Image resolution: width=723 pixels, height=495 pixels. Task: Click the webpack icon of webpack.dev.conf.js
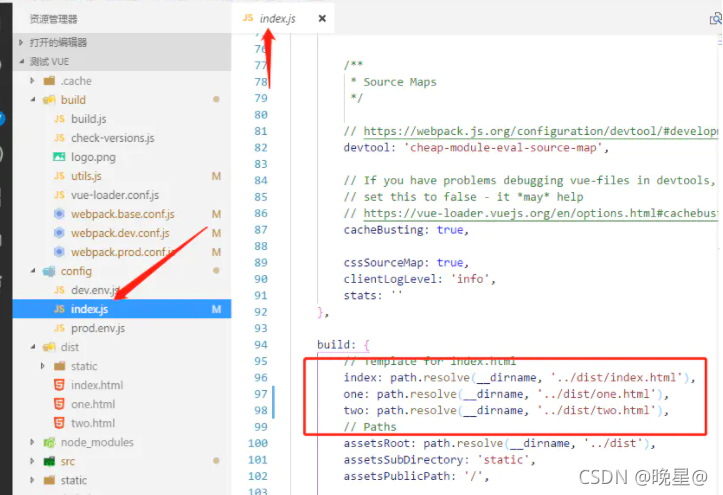[x=59, y=233]
